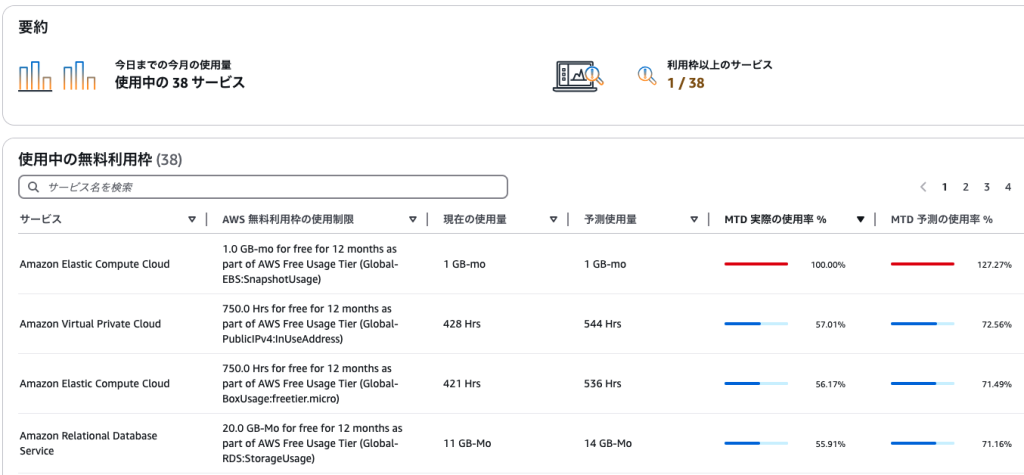This screenshot has height=475, width=1024.
Task: Click the red 127.27% forecast usage bar
Action: [x=922, y=264]
